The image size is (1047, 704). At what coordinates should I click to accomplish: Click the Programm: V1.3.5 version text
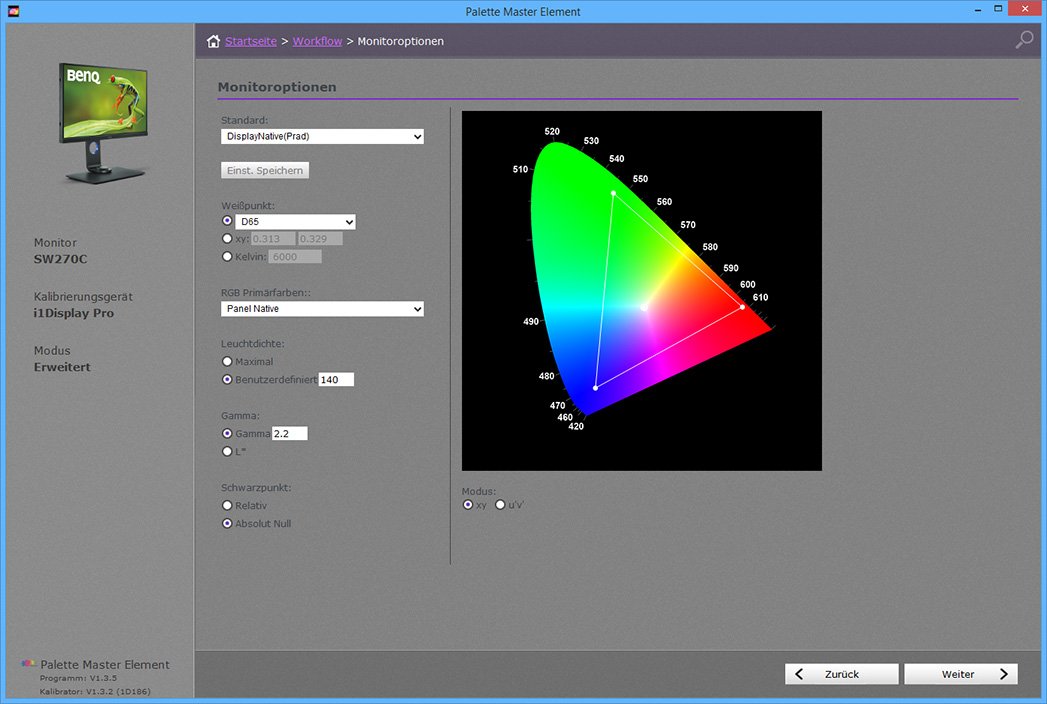tap(78, 678)
